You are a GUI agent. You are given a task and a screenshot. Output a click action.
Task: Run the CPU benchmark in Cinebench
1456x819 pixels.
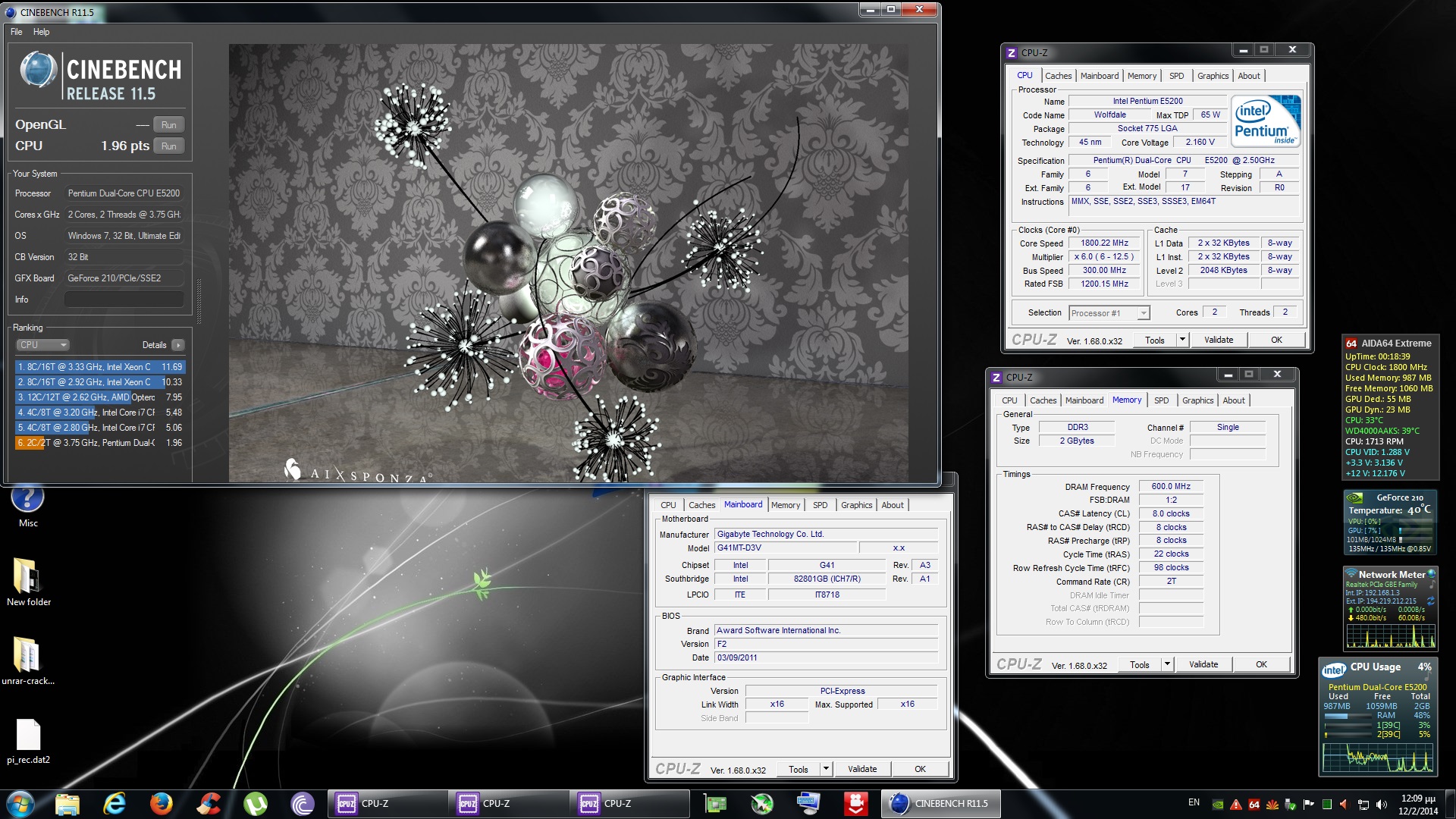point(169,146)
